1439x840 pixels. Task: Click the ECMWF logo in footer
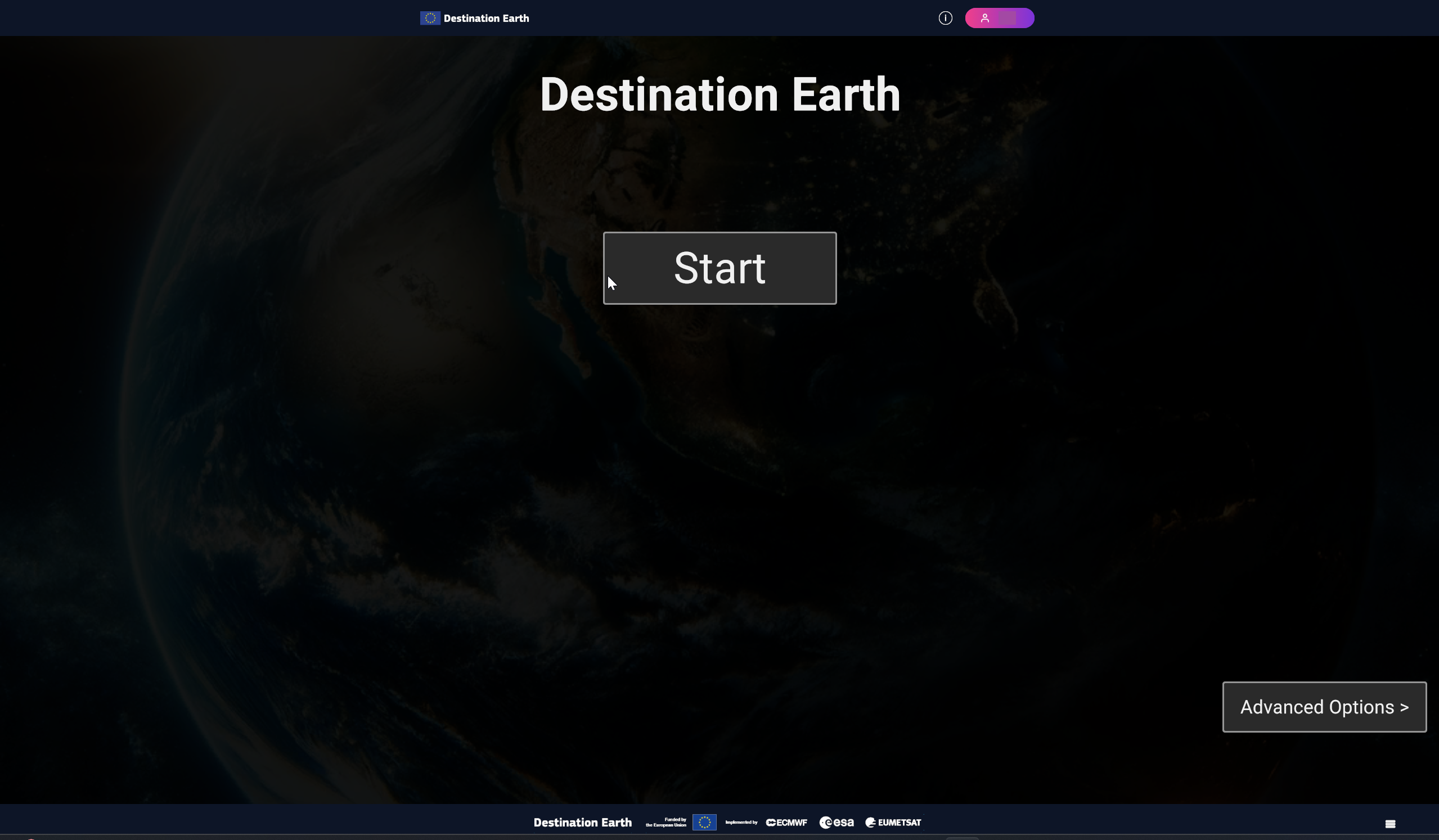point(786,823)
